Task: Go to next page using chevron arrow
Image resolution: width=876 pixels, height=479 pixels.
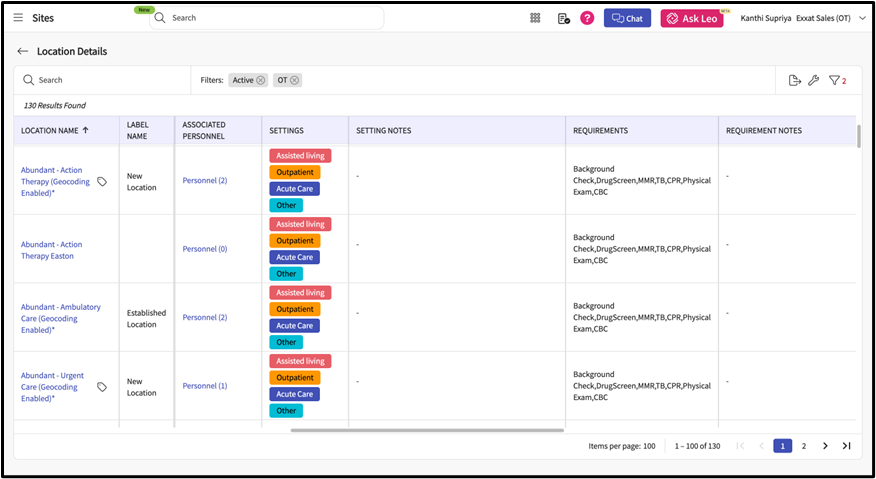Action: (825, 446)
